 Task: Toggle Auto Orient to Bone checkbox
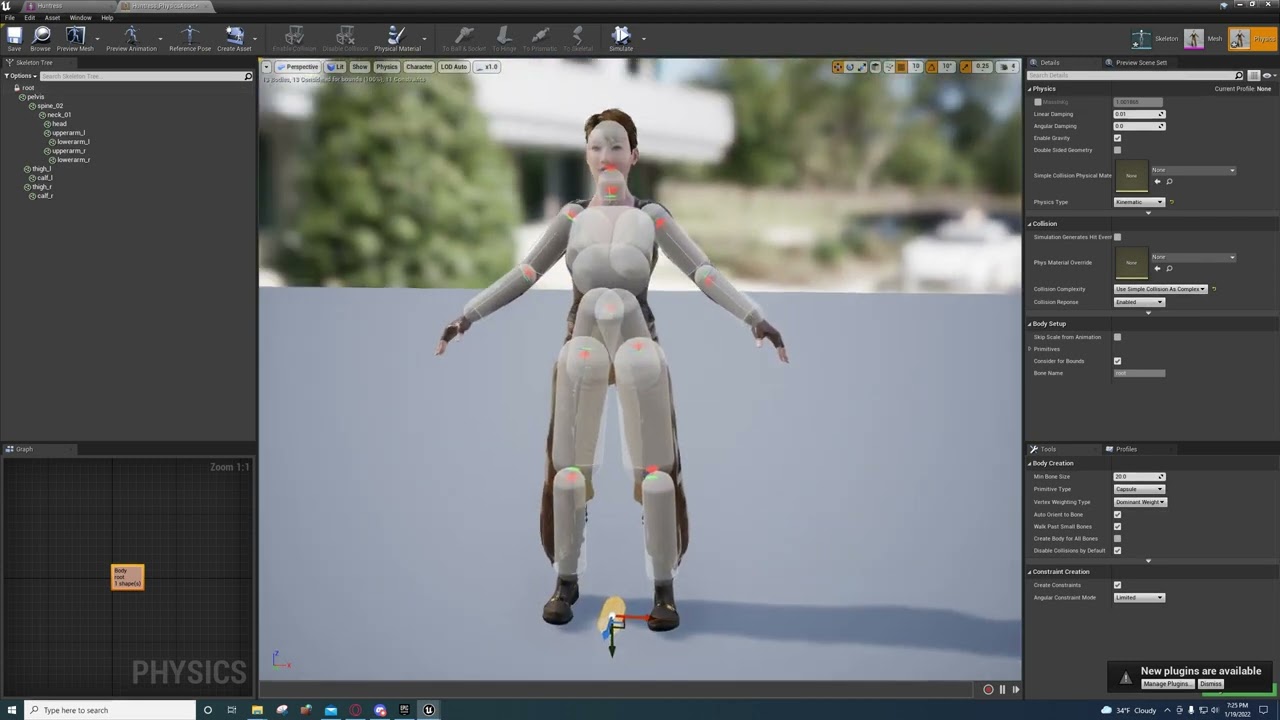coord(1117,514)
